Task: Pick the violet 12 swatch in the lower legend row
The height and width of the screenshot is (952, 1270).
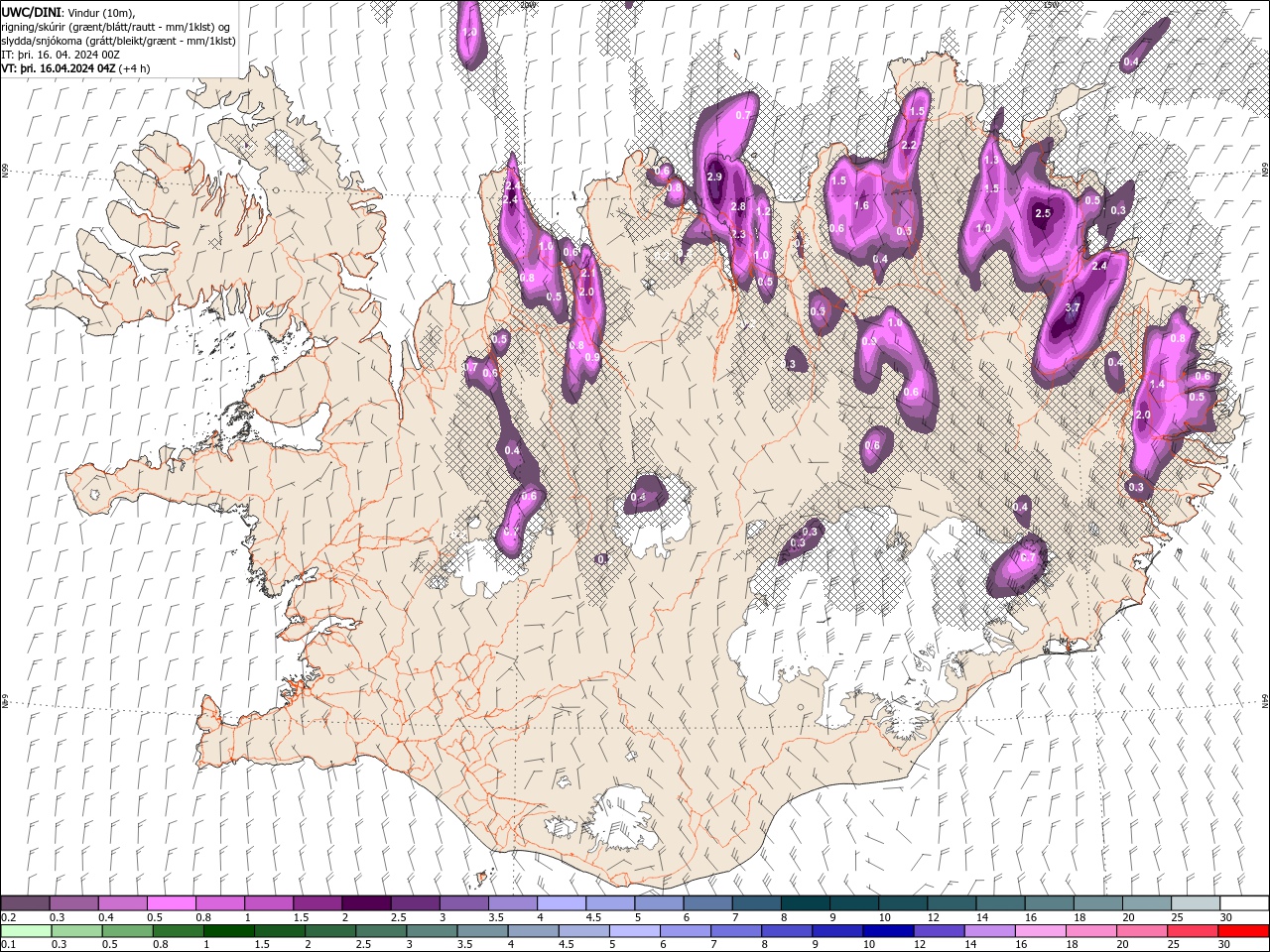Action: pyautogui.click(x=939, y=931)
